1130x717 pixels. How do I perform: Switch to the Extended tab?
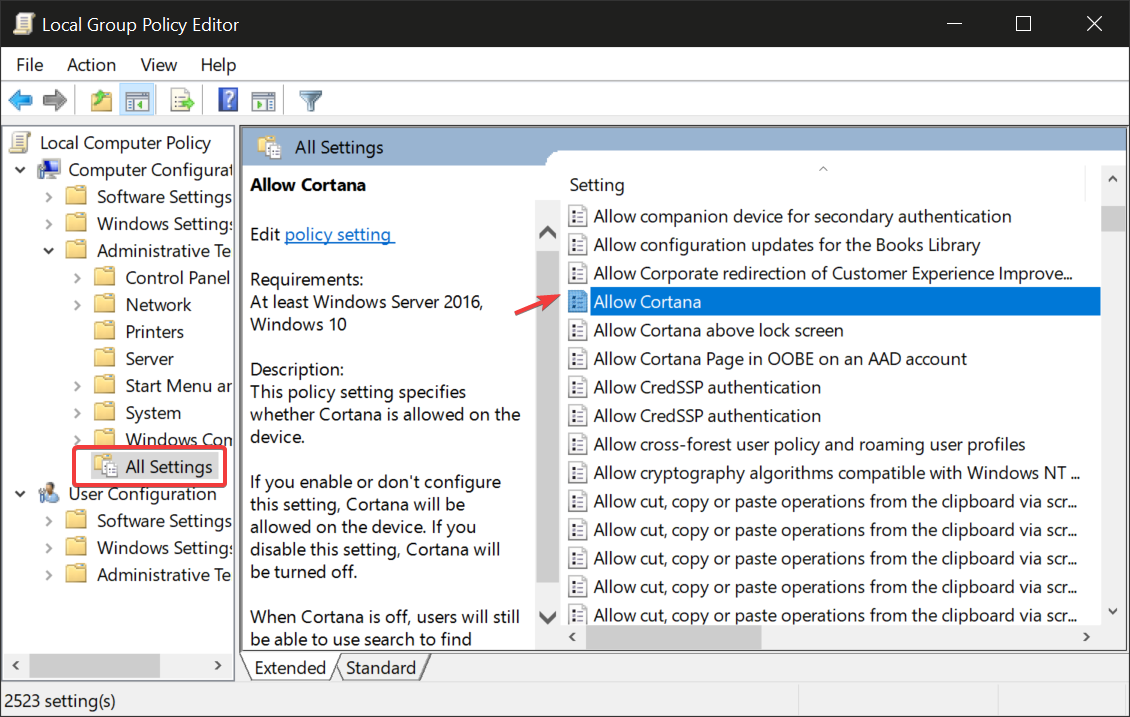[290, 667]
